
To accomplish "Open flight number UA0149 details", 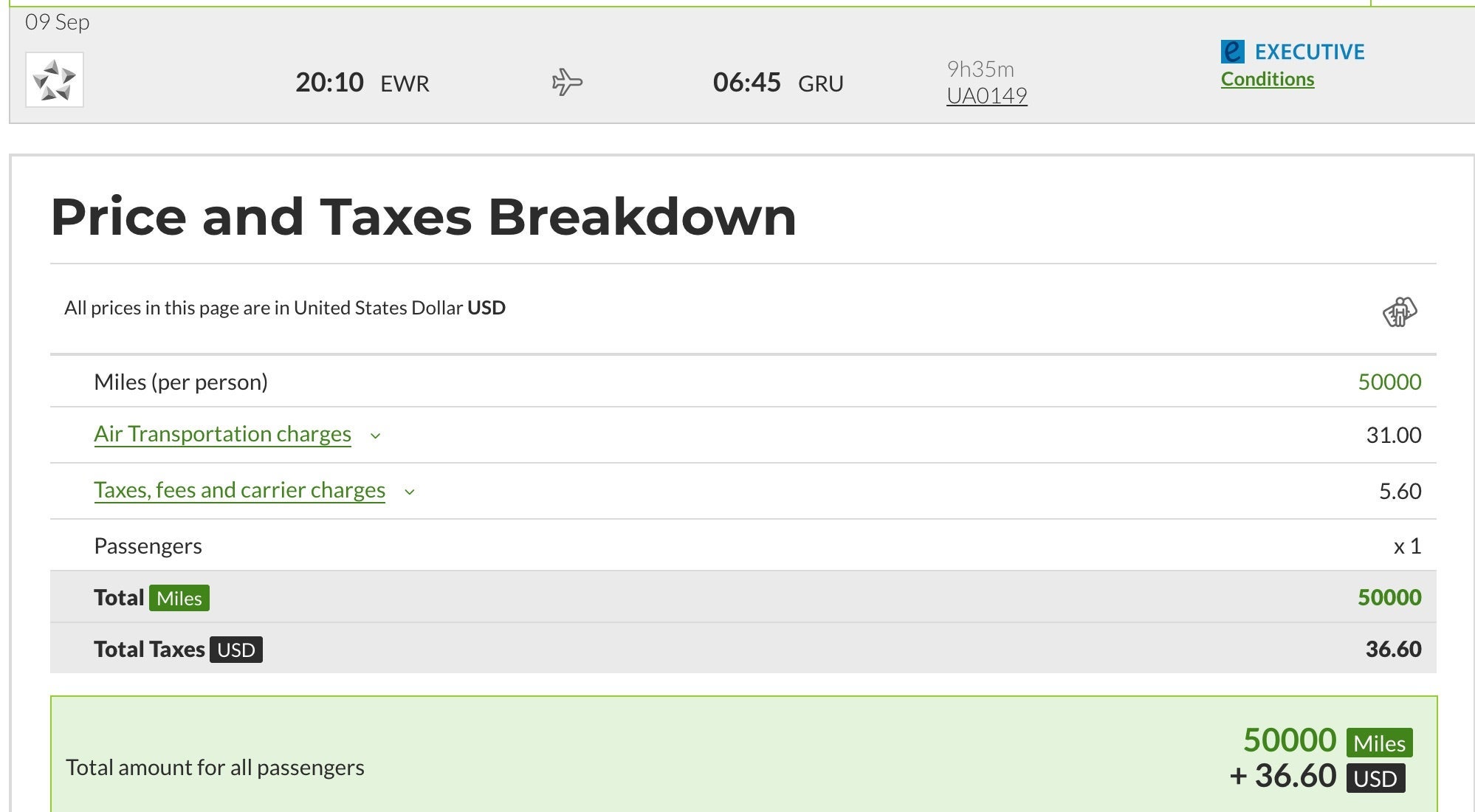I will (986, 96).
